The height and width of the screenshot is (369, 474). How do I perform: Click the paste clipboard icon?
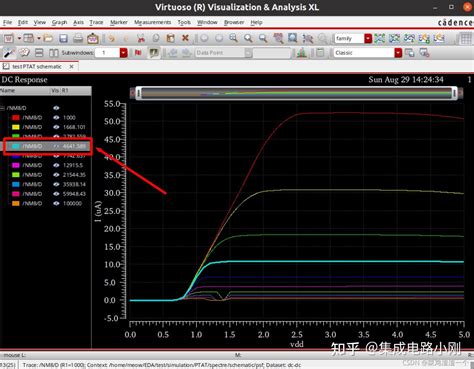click(170, 38)
